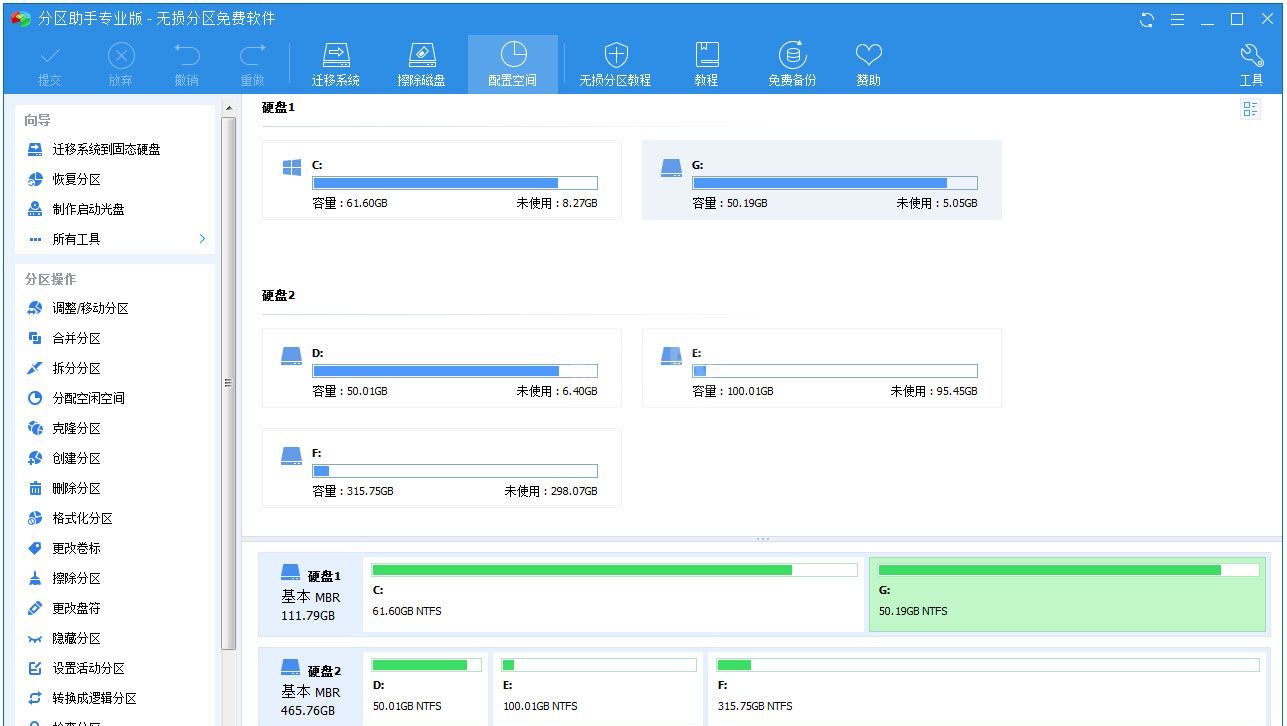The image size is (1287, 726).
Task: Select the D: partition card
Action: coord(442,368)
